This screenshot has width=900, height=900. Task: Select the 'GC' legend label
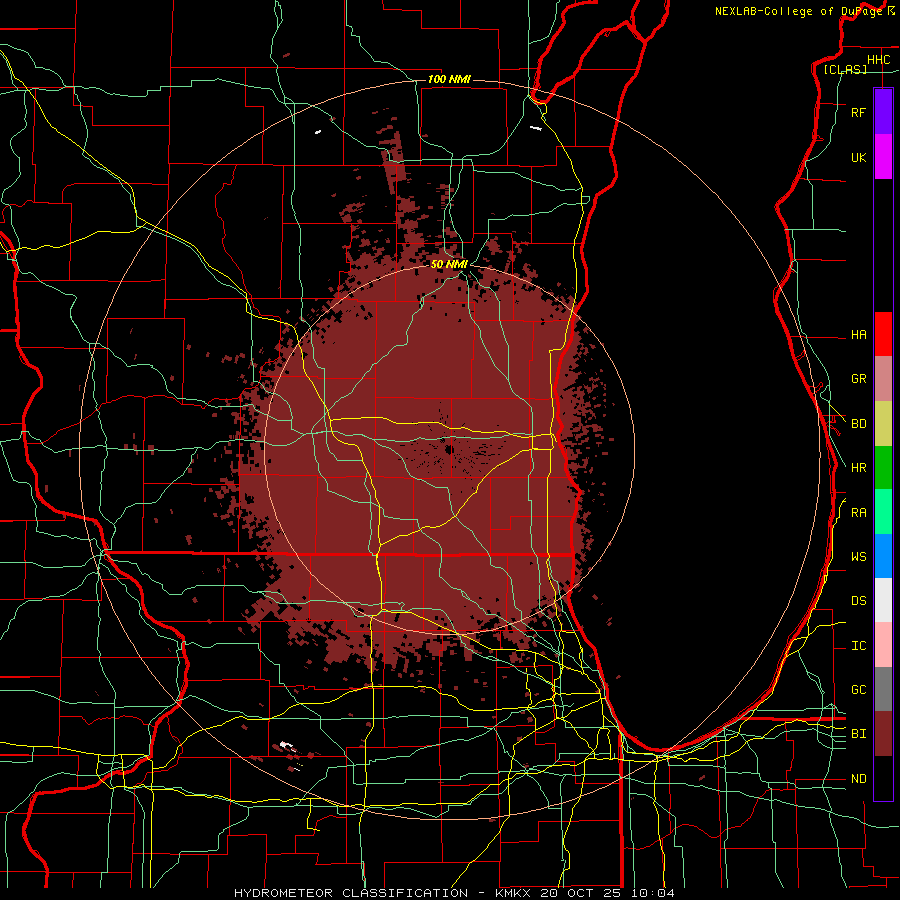858,690
